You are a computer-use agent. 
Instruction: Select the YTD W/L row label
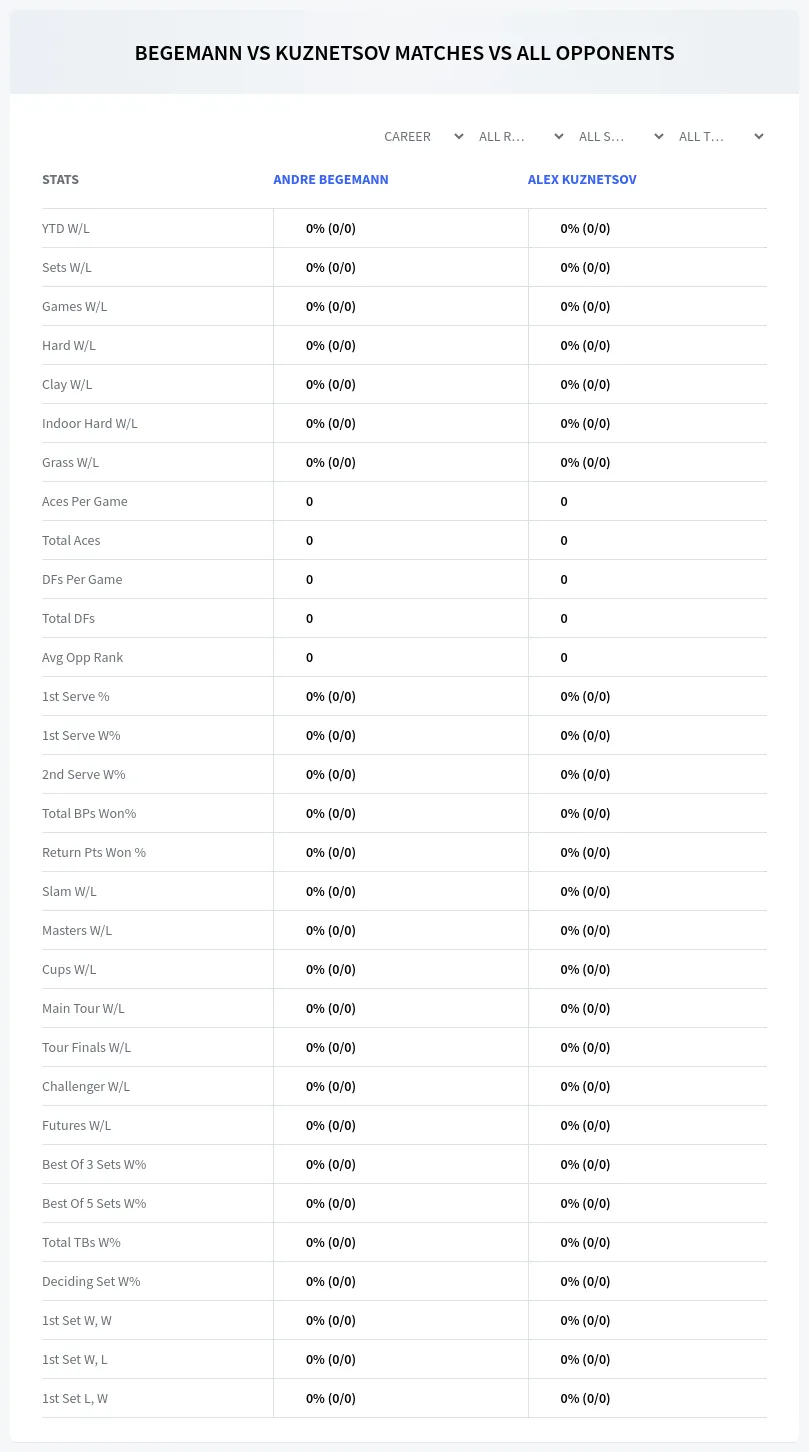(x=66, y=228)
